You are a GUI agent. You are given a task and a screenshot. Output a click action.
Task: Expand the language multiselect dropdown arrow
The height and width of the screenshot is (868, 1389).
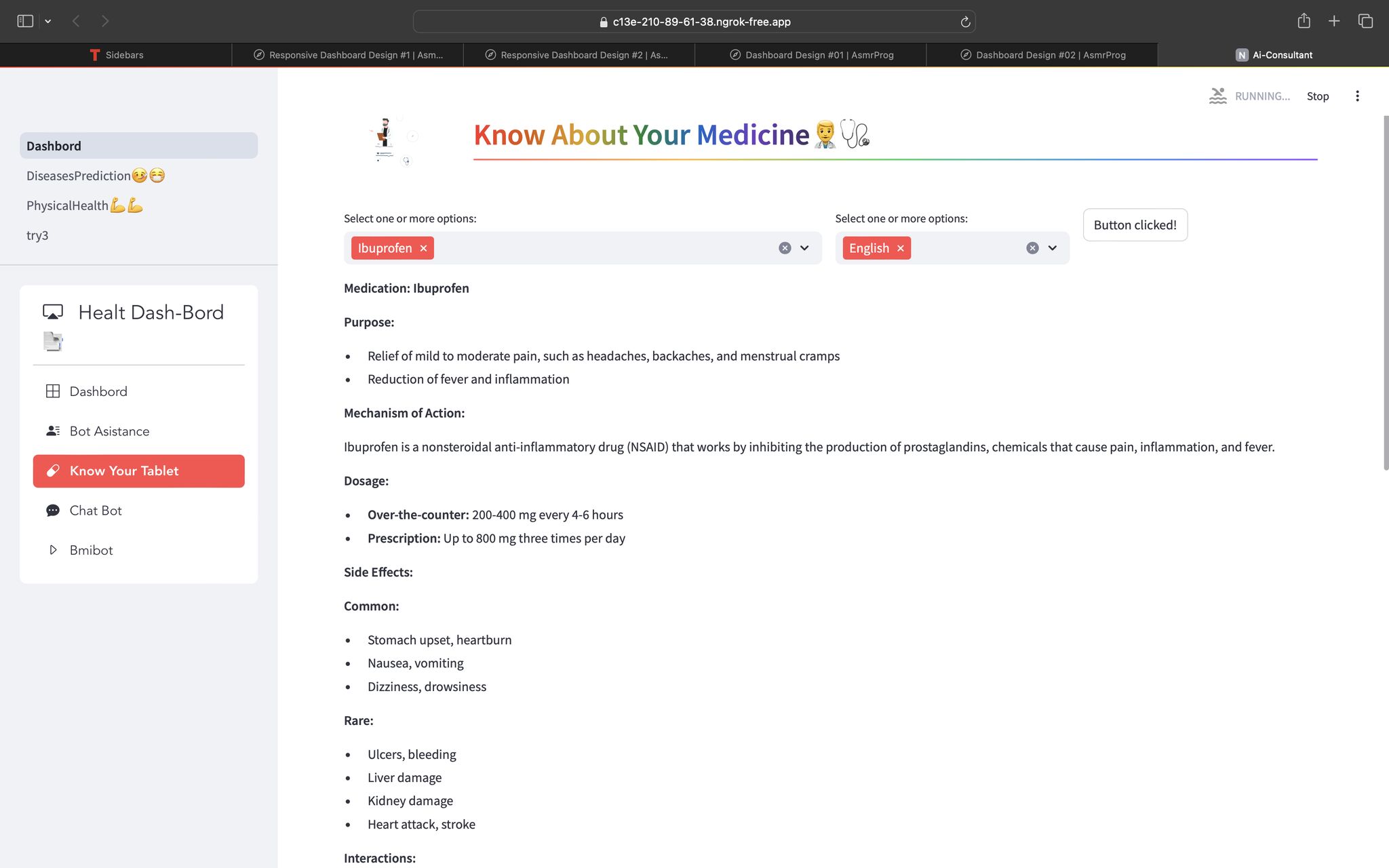click(x=1052, y=248)
